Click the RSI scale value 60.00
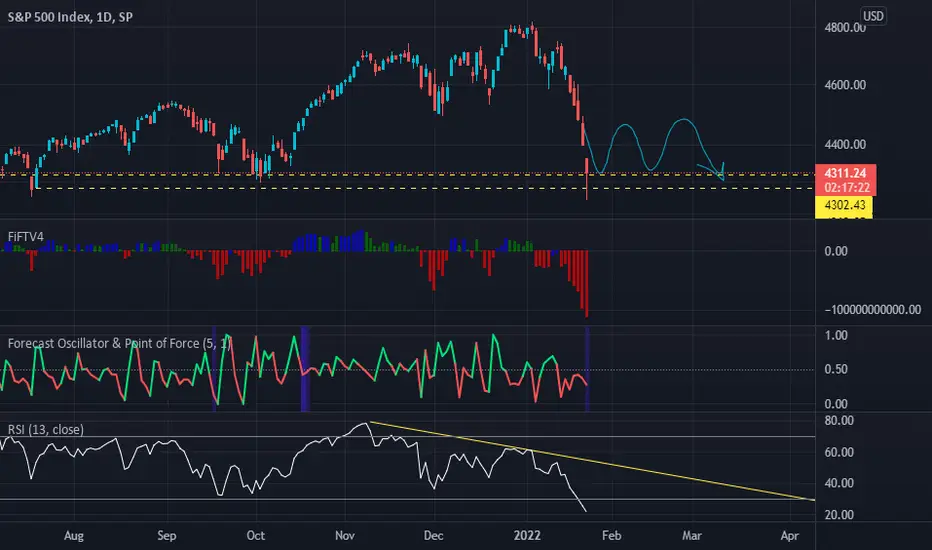 click(839, 452)
